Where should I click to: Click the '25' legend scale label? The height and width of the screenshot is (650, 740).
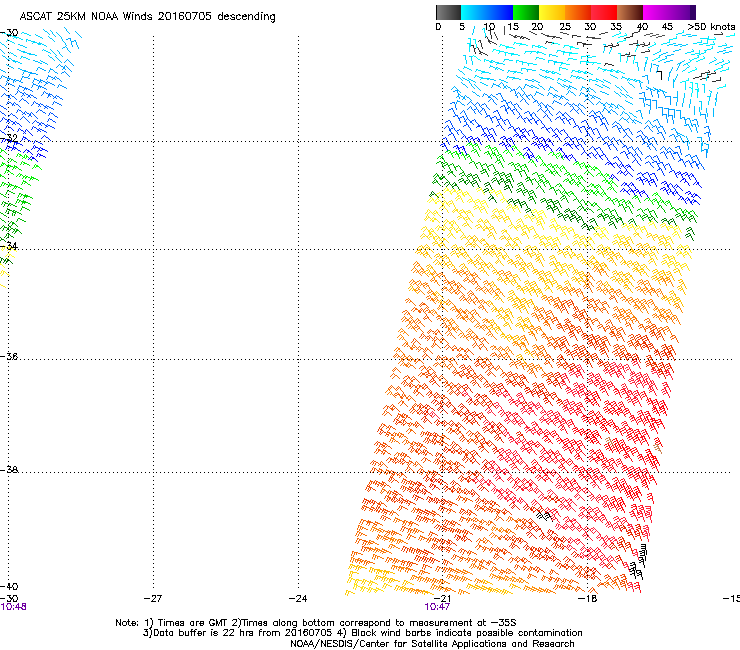click(x=565, y=27)
